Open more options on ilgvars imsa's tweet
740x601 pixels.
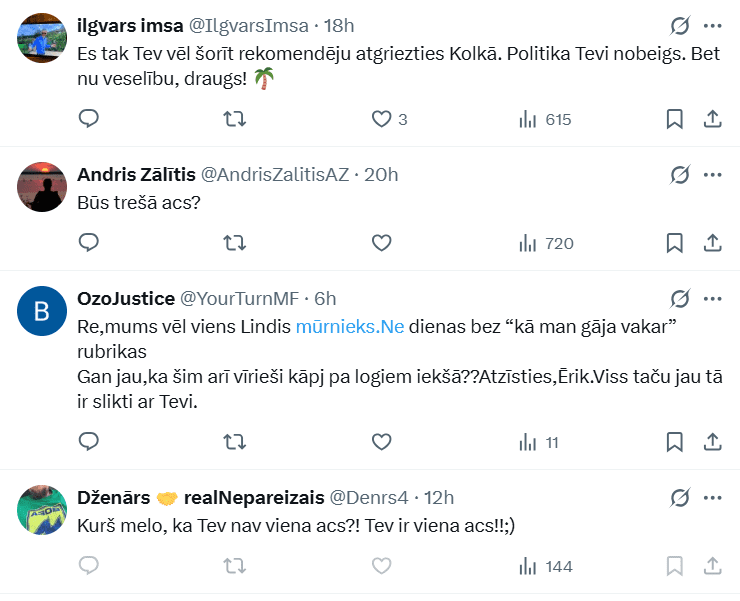point(713,25)
